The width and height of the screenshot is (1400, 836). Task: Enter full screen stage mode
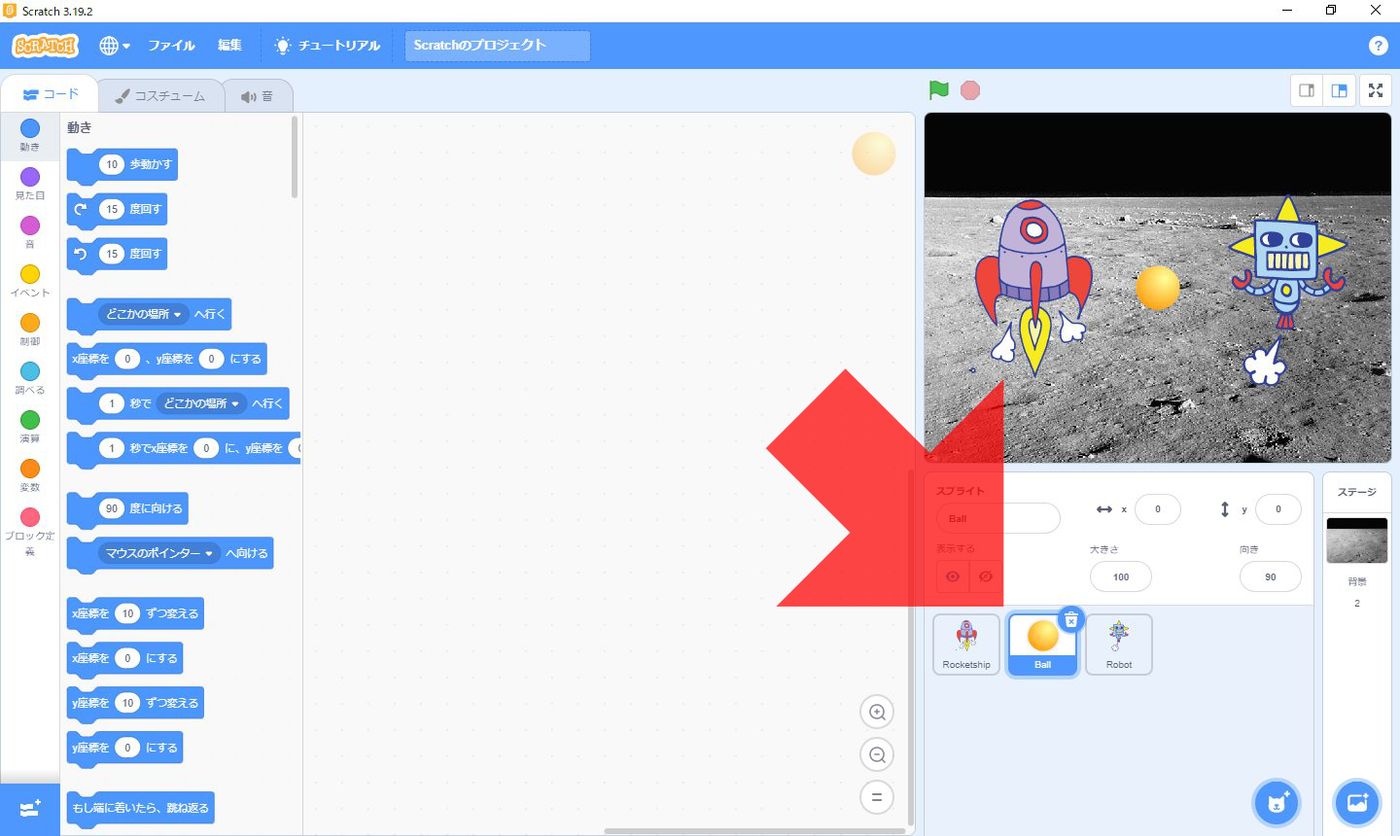click(x=1376, y=90)
